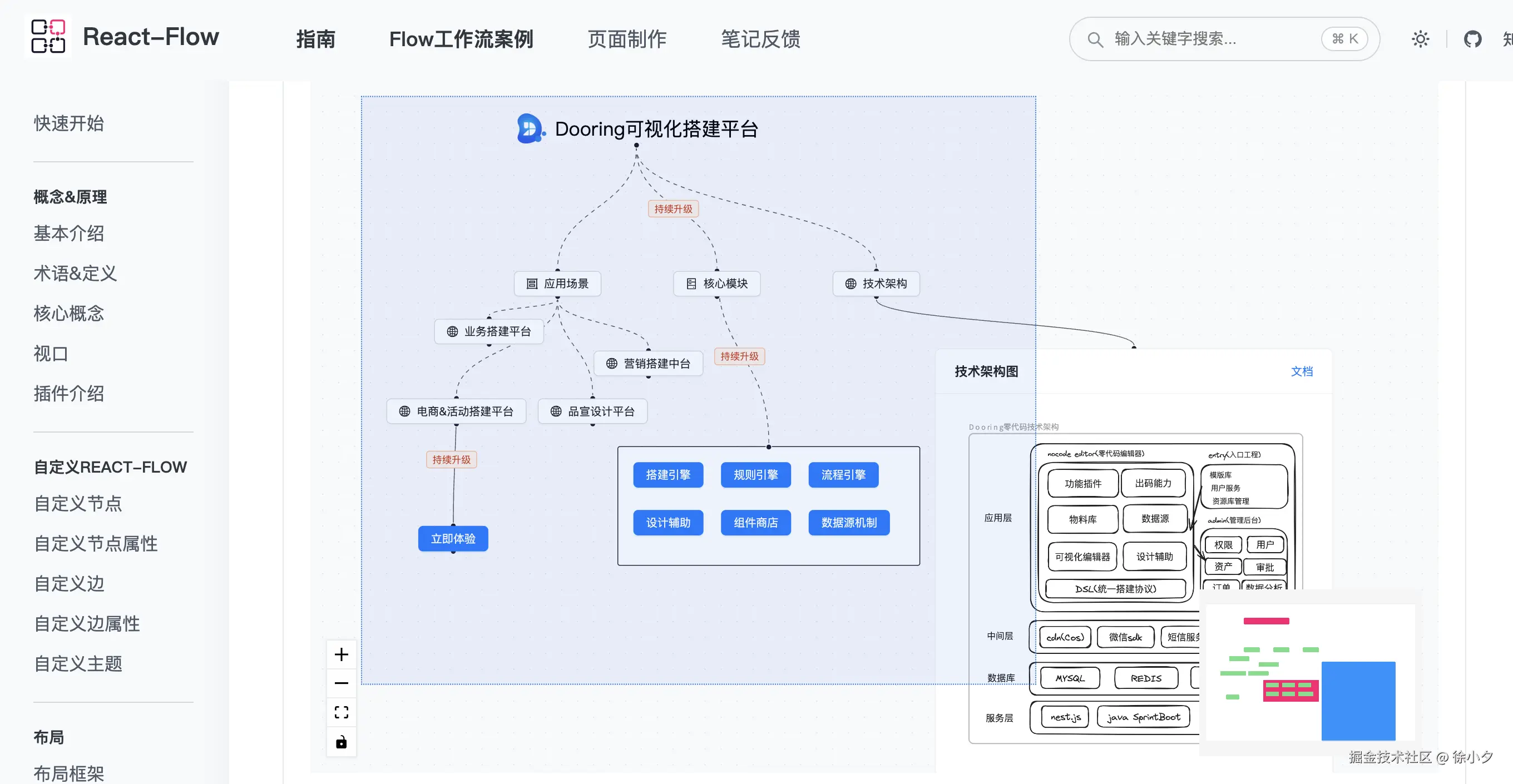The height and width of the screenshot is (784, 1513).
Task: Open the 笔记反馈 nav menu
Action: 760,39
